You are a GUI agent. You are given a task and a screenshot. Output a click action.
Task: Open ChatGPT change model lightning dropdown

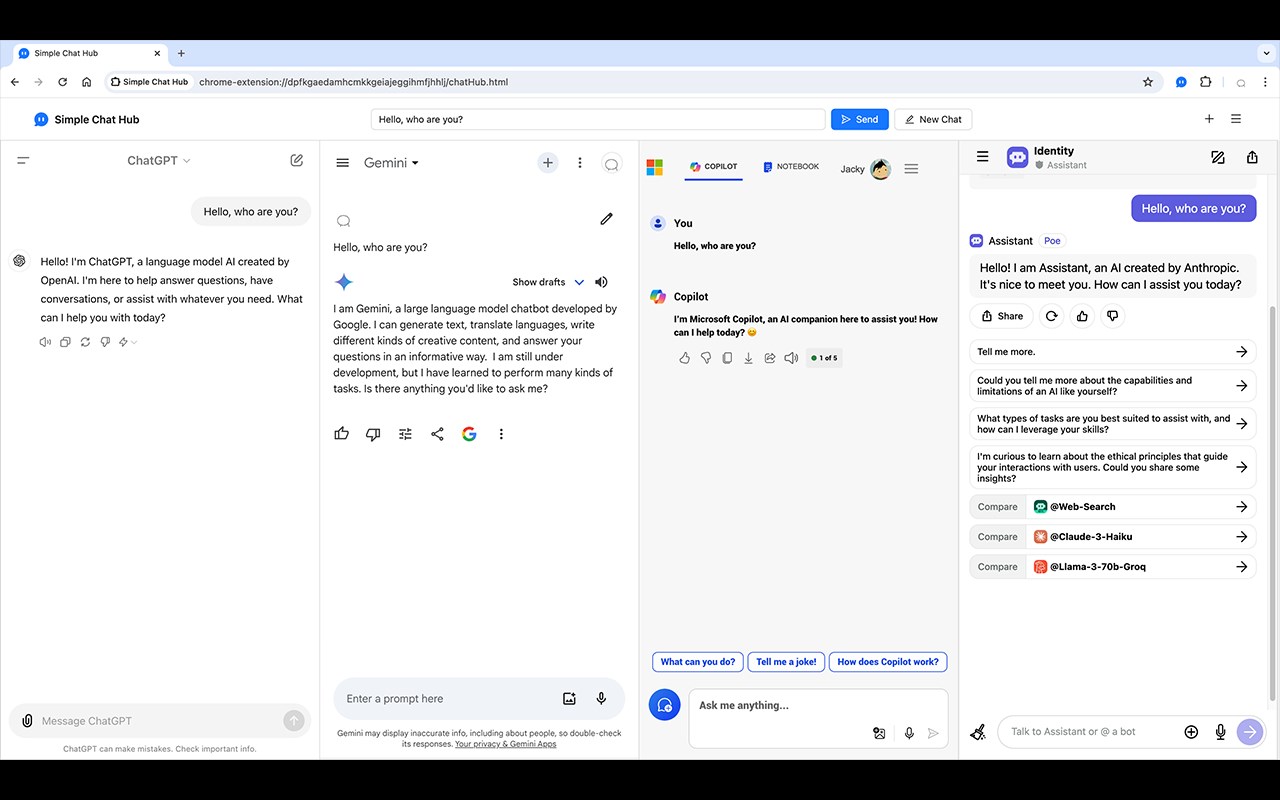(x=128, y=342)
